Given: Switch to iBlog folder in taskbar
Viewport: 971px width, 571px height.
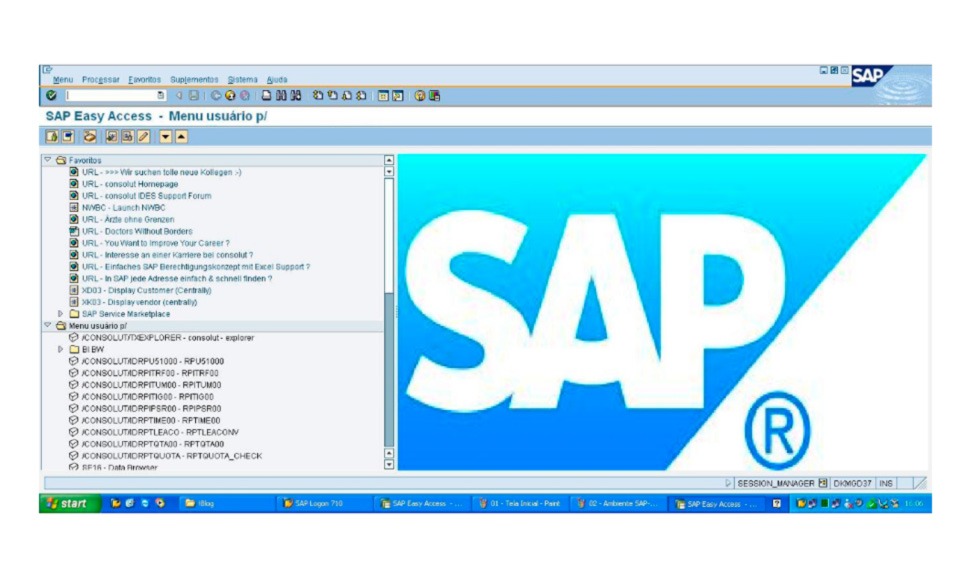Looking at the screenshot, I should pyautogui.click(x=225, y=503).
